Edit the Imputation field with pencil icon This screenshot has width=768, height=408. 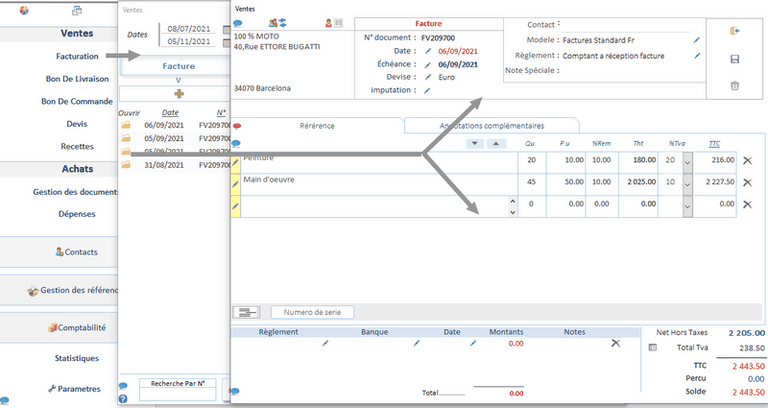coord(427,90)
